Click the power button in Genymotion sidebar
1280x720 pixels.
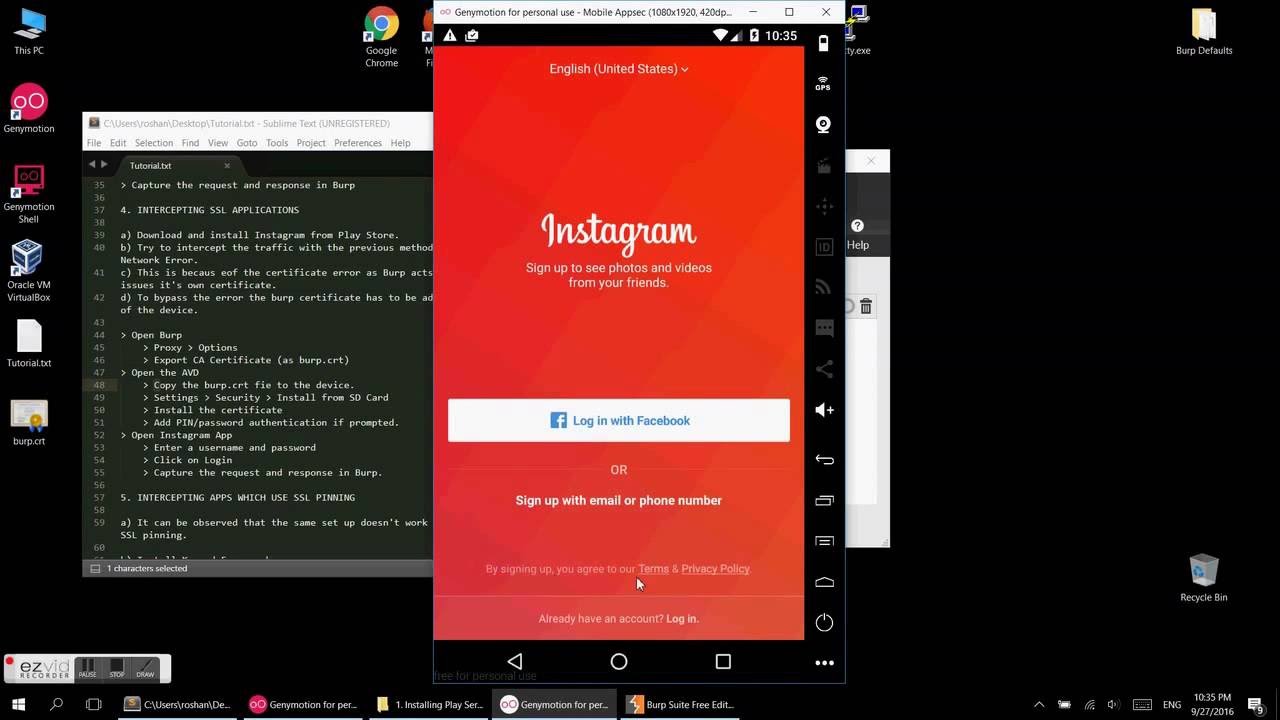[824, 622]
